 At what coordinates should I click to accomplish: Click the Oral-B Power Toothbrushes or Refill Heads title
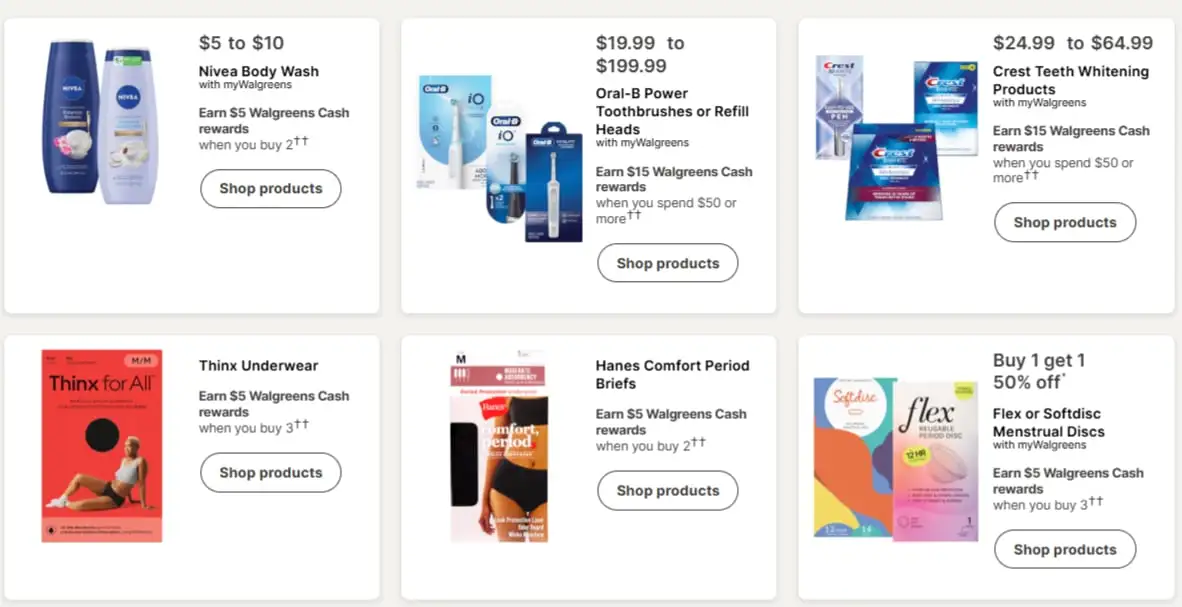(x=672, y=111)
